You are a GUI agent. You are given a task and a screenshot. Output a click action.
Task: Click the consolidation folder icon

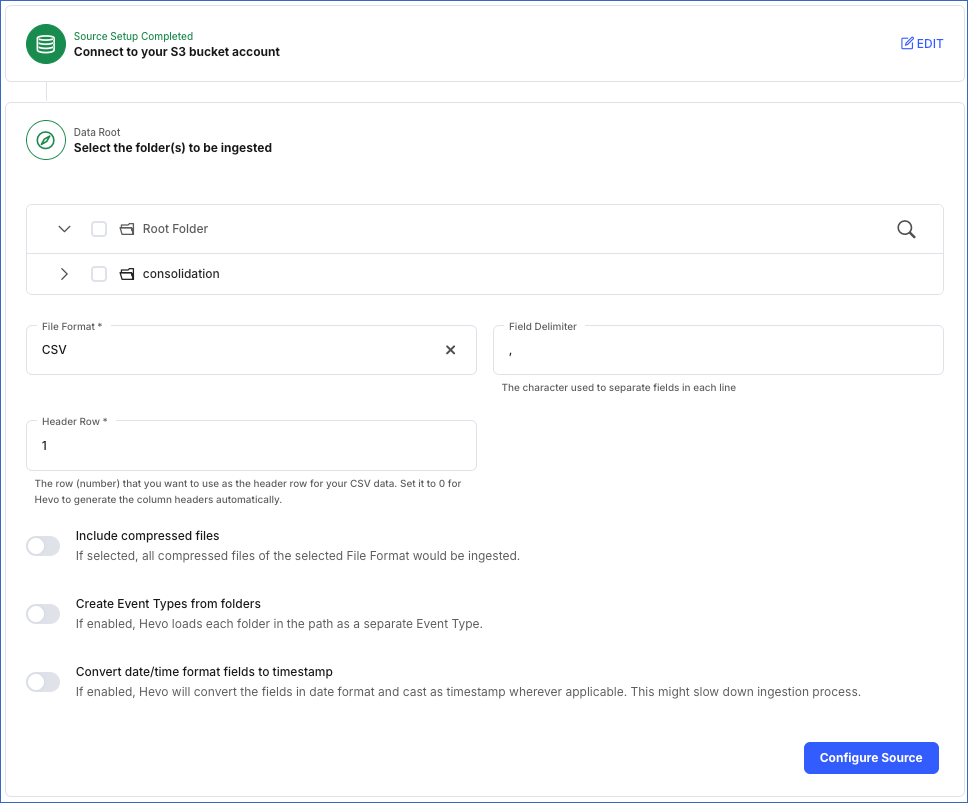(127, 274)
